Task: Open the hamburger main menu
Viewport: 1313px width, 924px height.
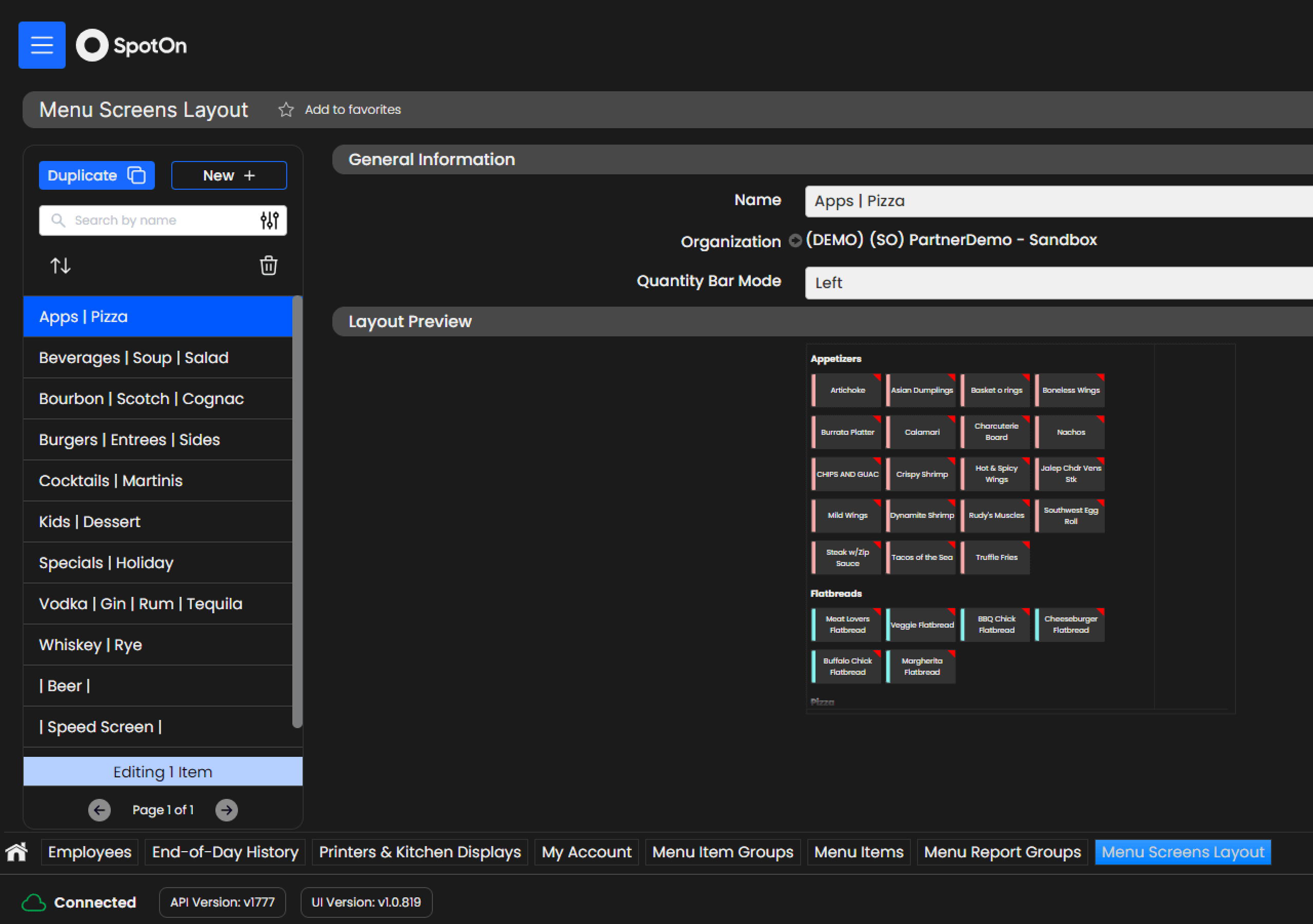Action: (x=42, y=45)
